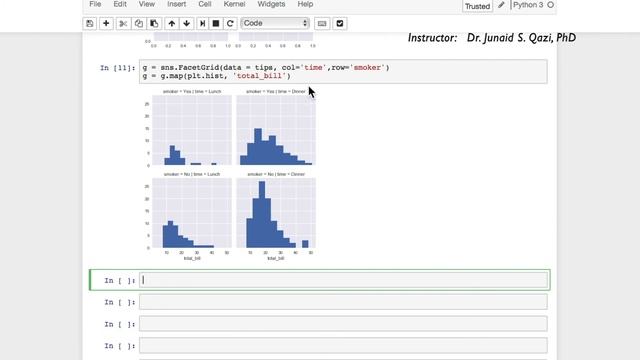Screen dimensions: 640x360
Task: Click the smoker No, time Lunch histogram
Action: point(192,213)
